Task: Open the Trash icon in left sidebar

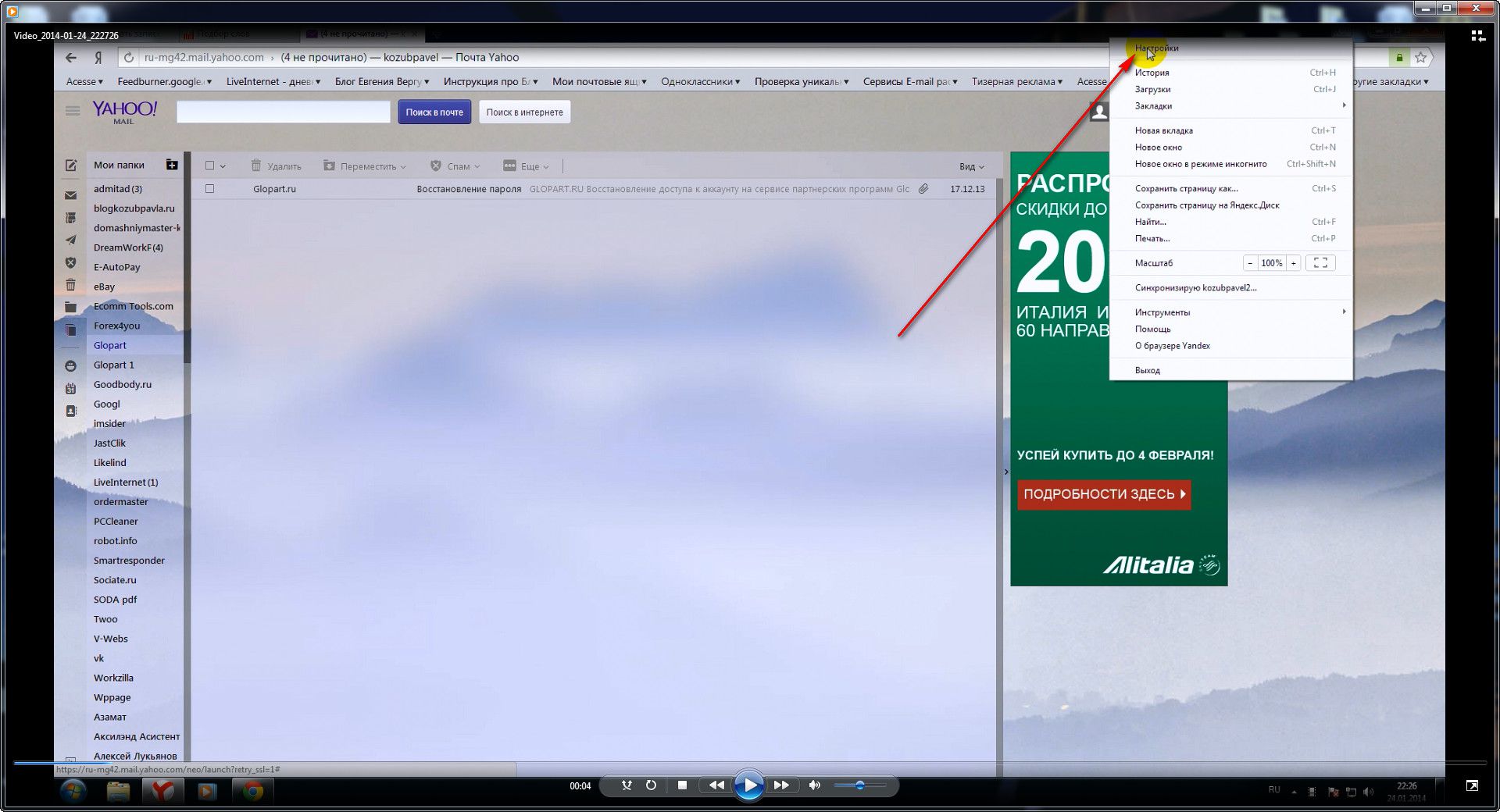Action: point(71,285)
